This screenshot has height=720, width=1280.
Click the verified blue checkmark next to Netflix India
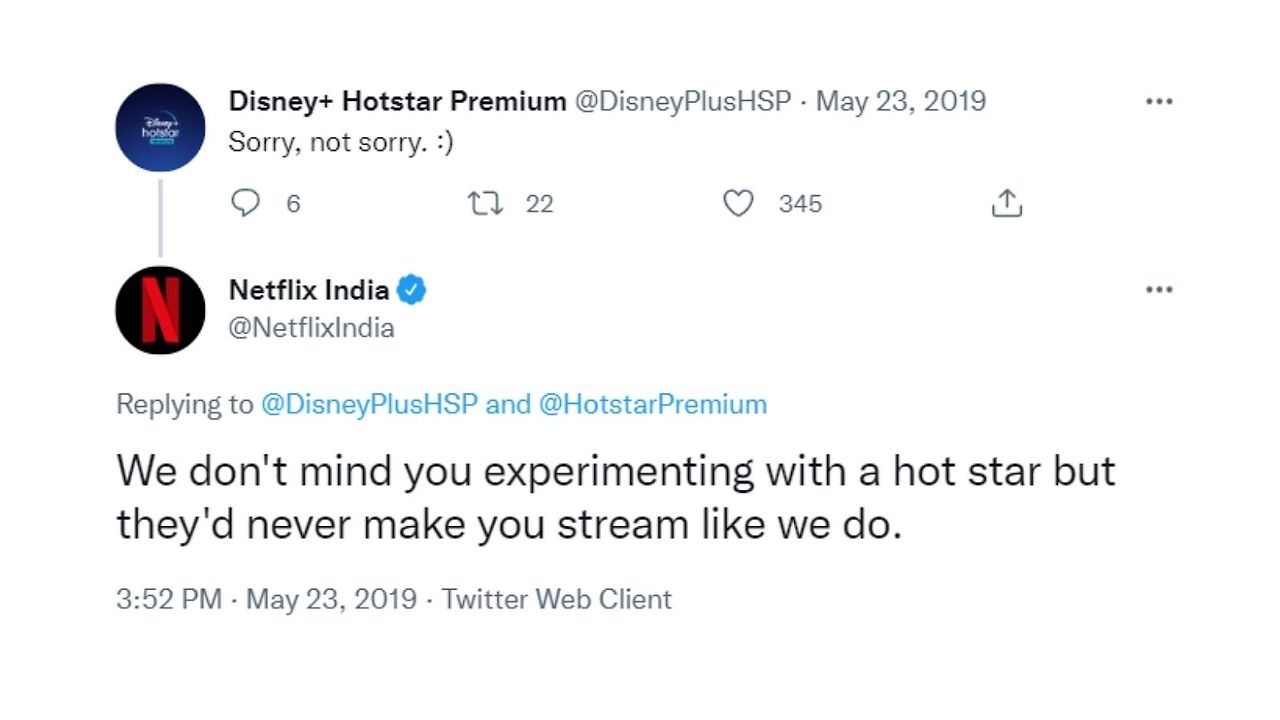413,289
